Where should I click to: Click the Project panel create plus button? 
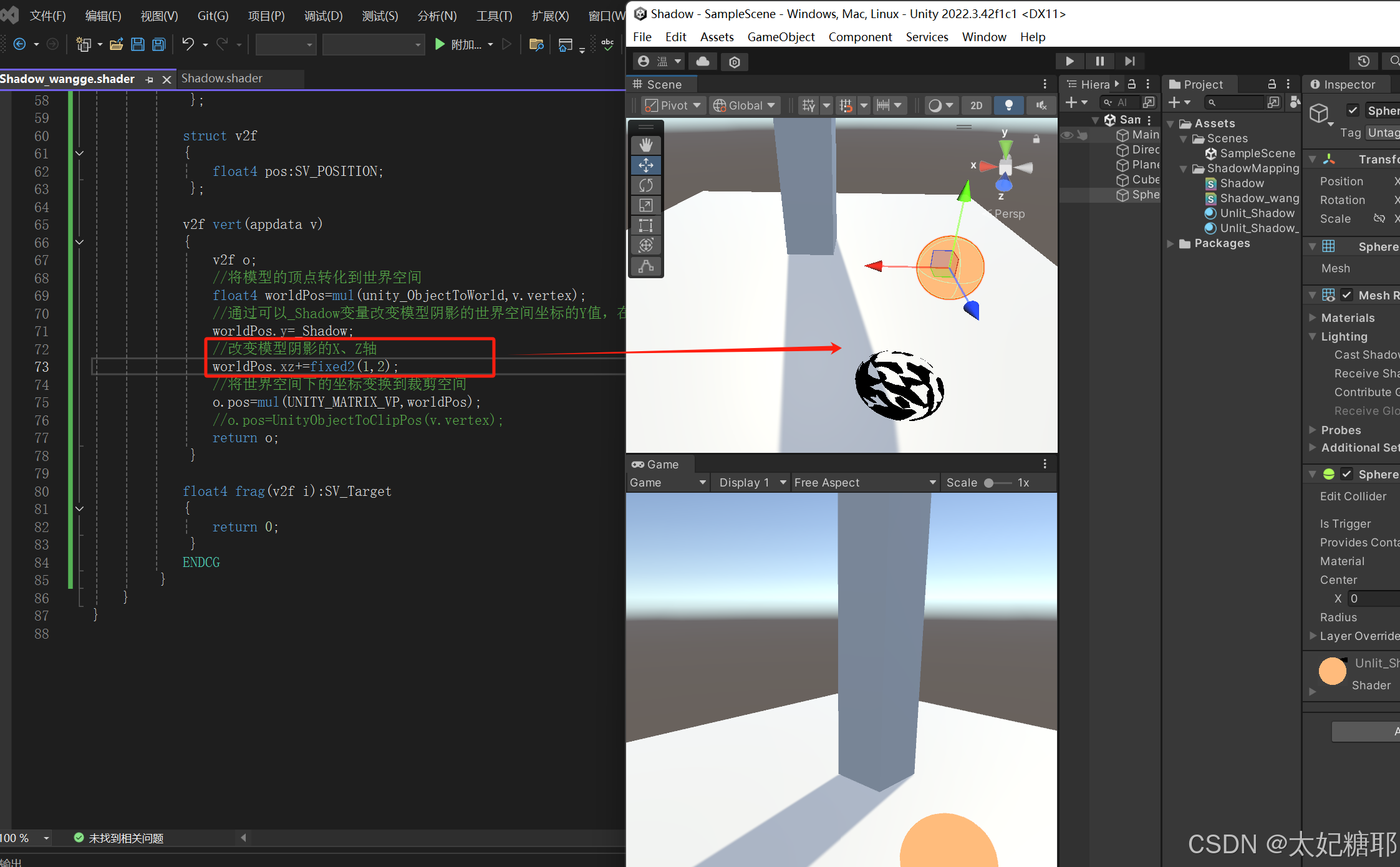click(1179, 102)
